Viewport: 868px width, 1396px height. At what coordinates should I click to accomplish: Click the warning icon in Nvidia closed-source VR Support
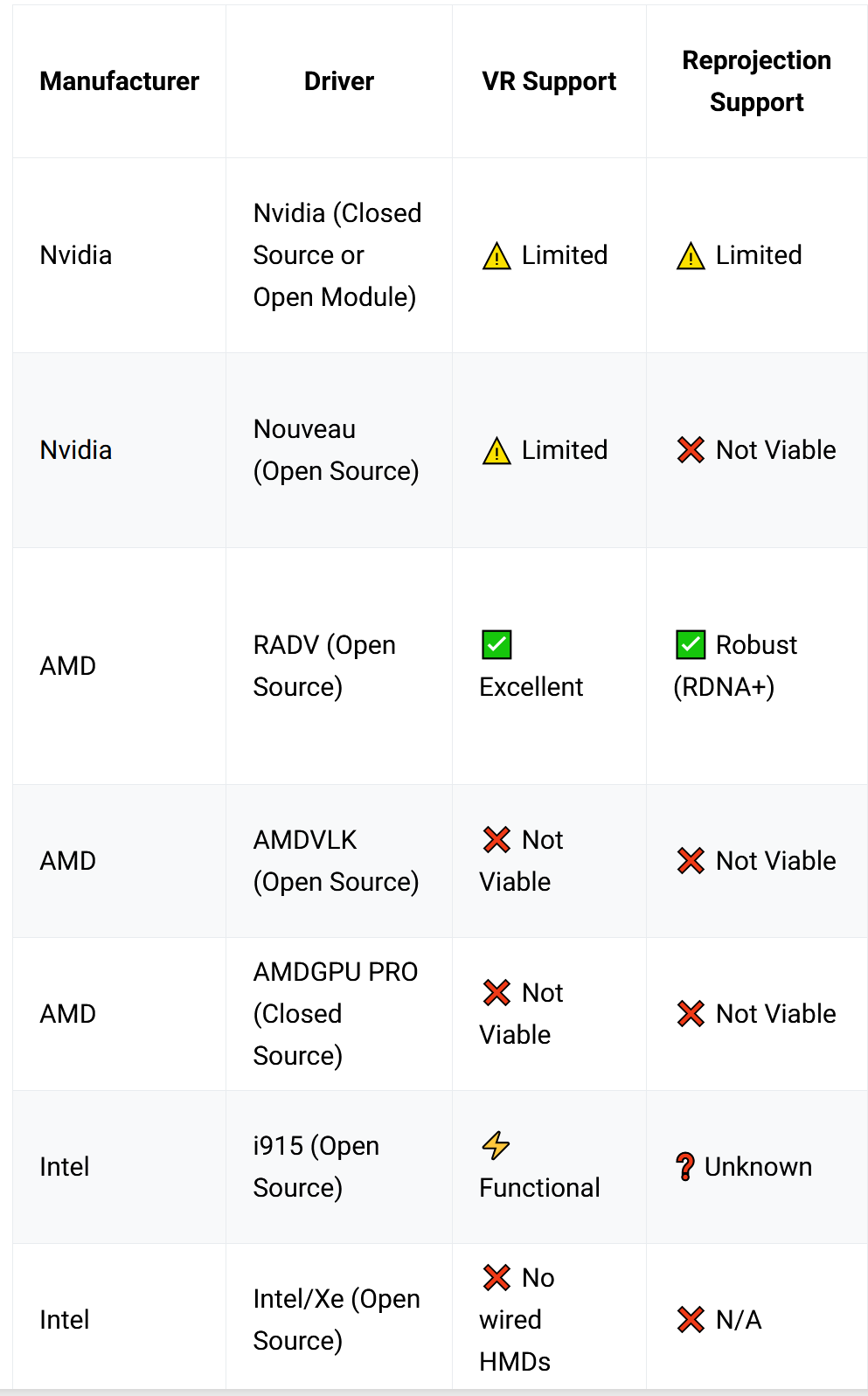click(x=496, y=256)
